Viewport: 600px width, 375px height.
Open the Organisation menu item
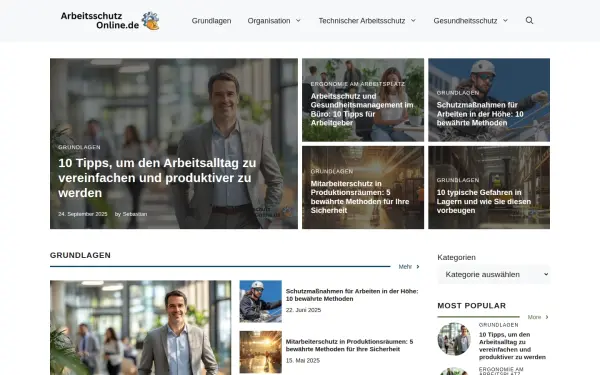click(x=269, y=21)
